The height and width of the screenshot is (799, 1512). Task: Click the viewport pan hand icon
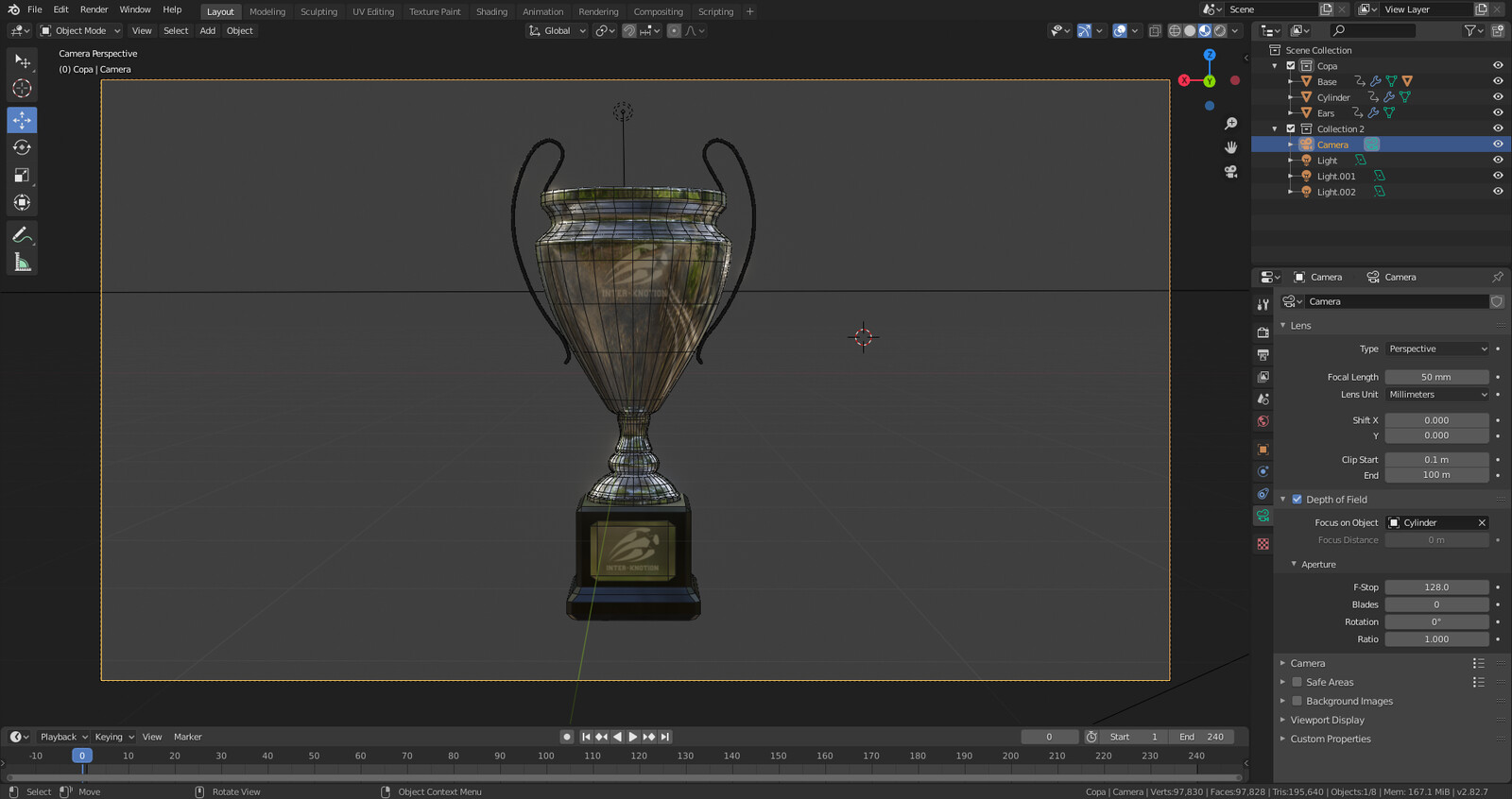coord(1230,147)
